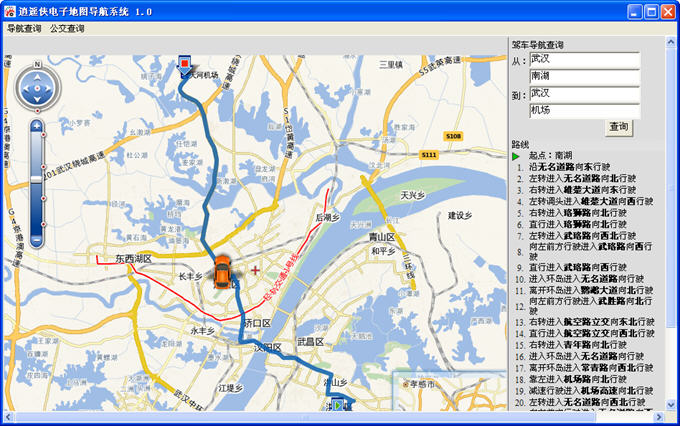Select route step 9 直行进入武珞路向西行驶
This screenshot has height=426, width=680.
click(578, 267)
